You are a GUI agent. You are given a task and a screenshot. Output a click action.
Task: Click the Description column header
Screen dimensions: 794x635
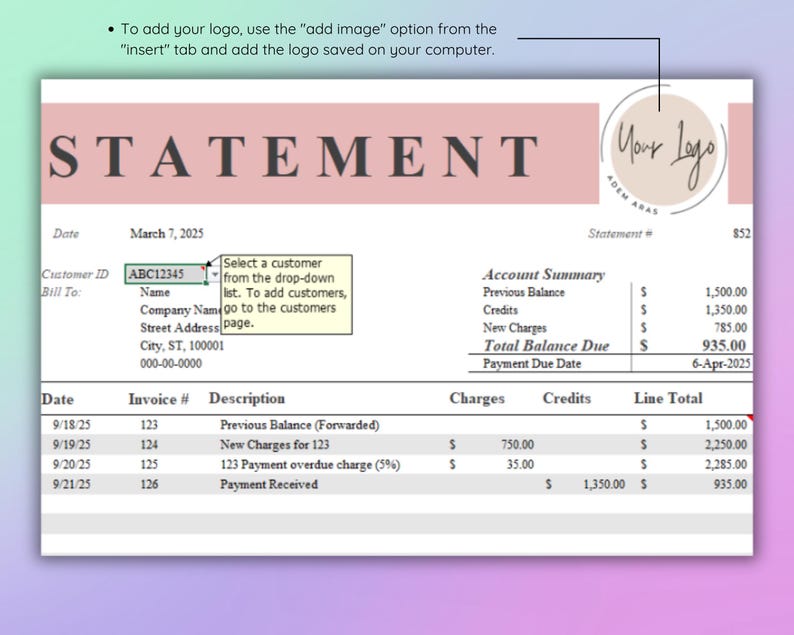point(247,398)
